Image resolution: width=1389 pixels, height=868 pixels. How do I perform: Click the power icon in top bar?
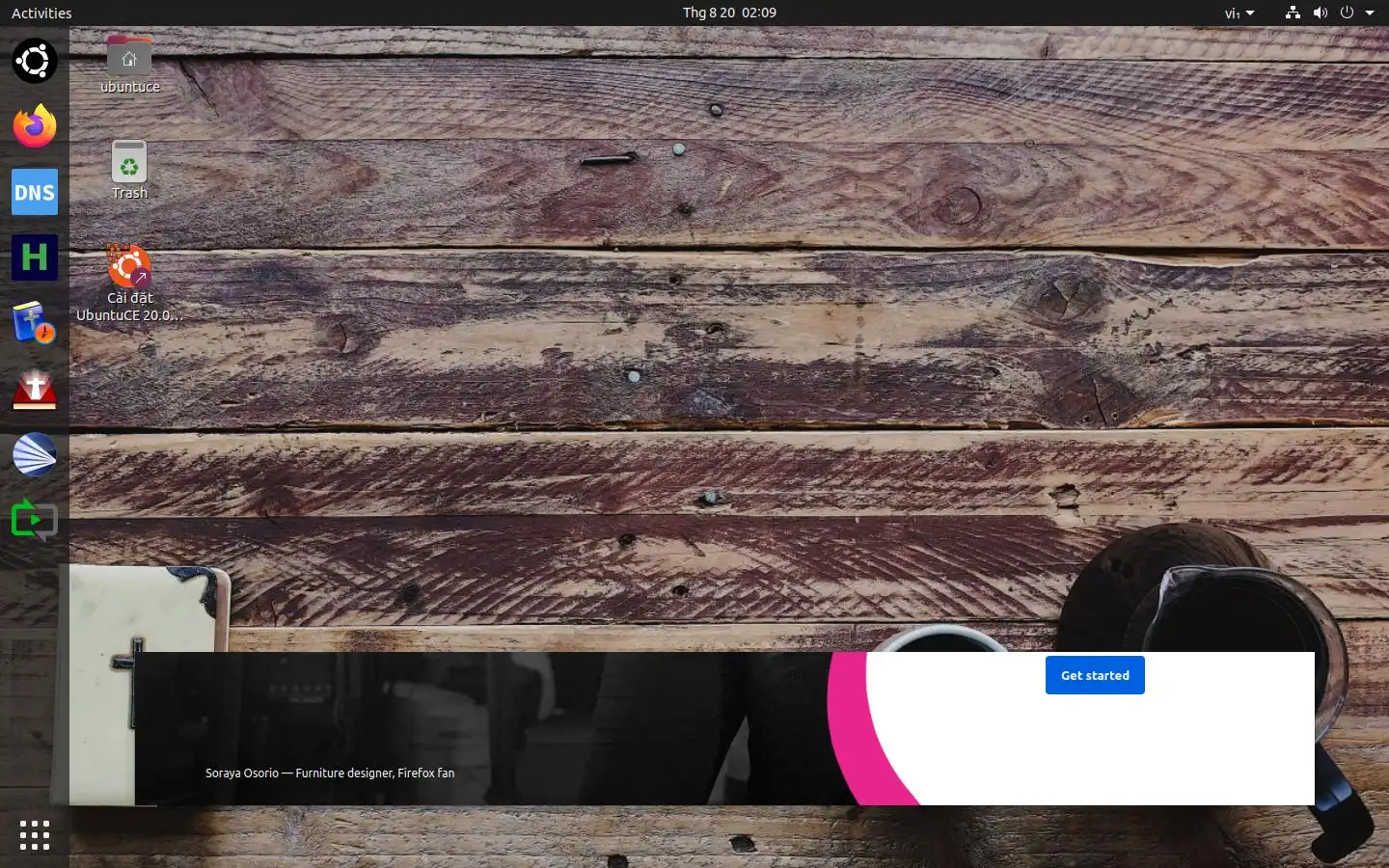1347,13
